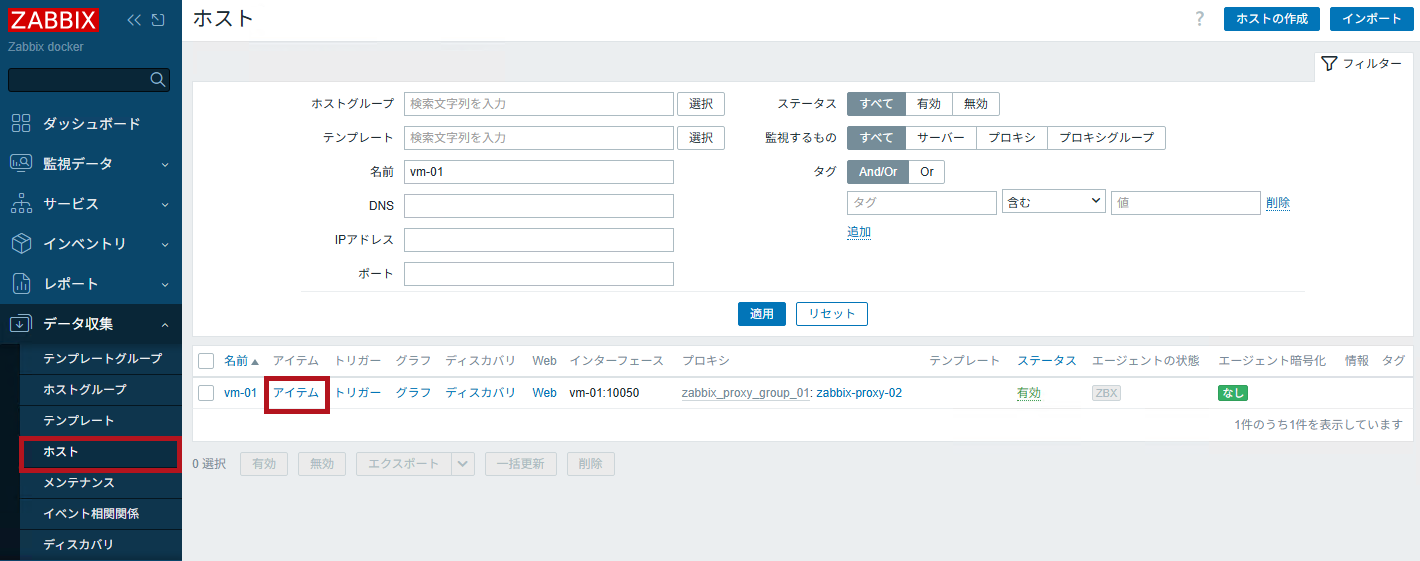This screenshot has height=561, width=1420.
Task: Collapse the sidebar with the double-chevron icon
Action: pyautogui.click(x=134, y=20)
